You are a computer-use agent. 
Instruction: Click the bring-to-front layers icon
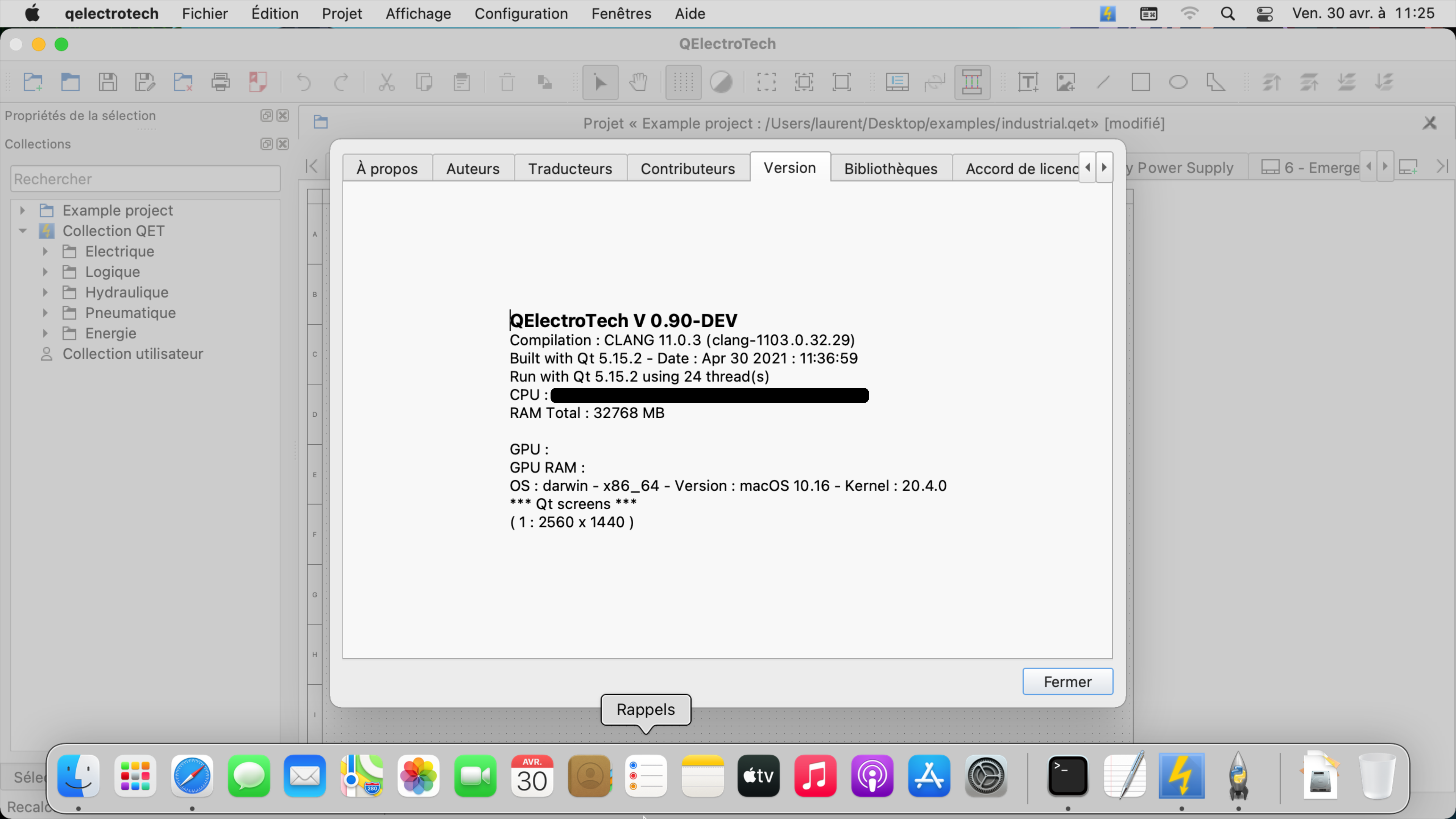point(1271,83)
